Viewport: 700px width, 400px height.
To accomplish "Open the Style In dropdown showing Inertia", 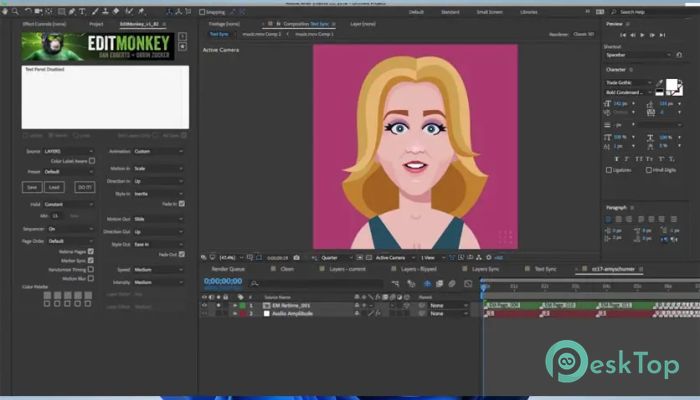I will point(158,194).
